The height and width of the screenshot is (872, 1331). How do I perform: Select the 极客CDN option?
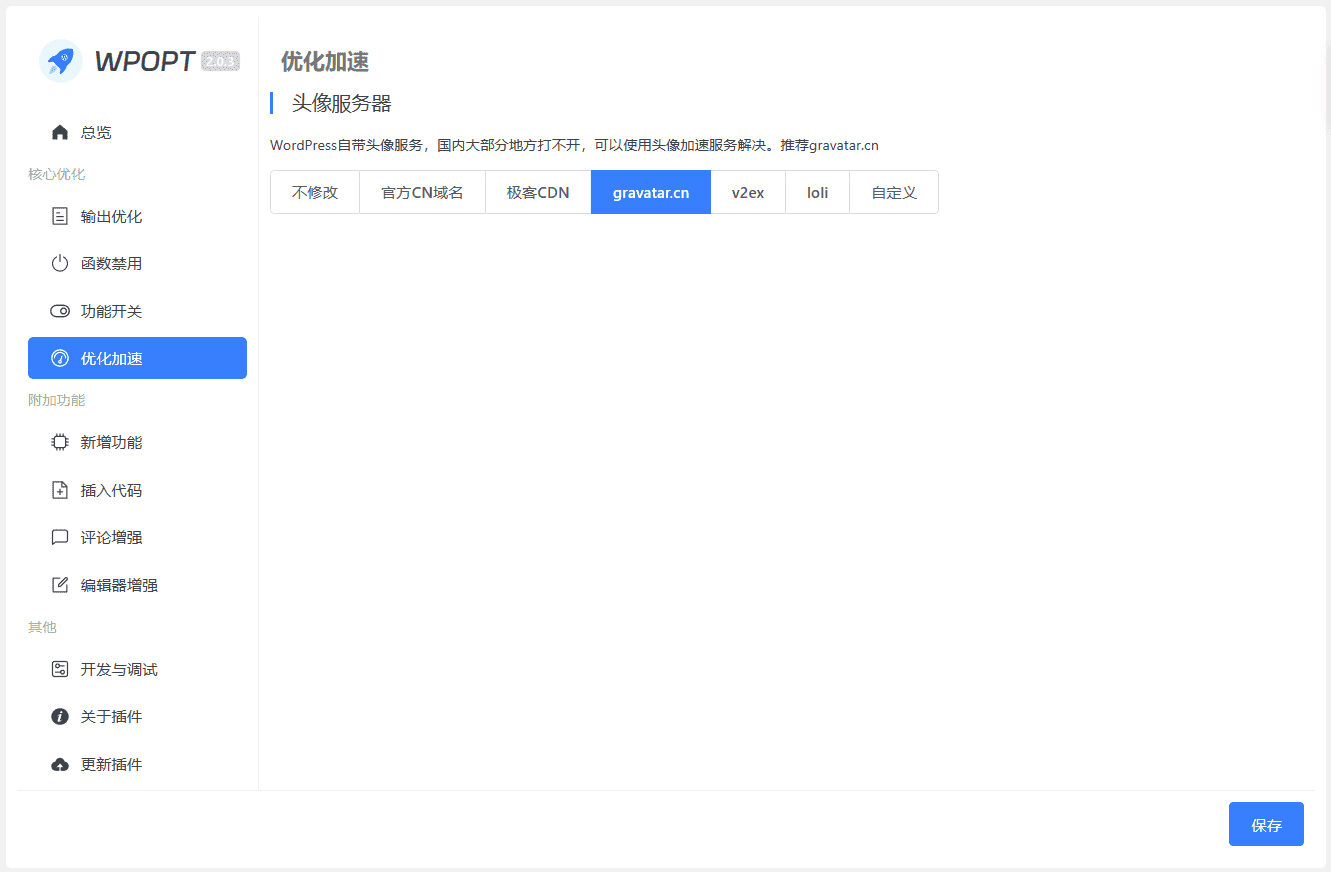(537, 192)
